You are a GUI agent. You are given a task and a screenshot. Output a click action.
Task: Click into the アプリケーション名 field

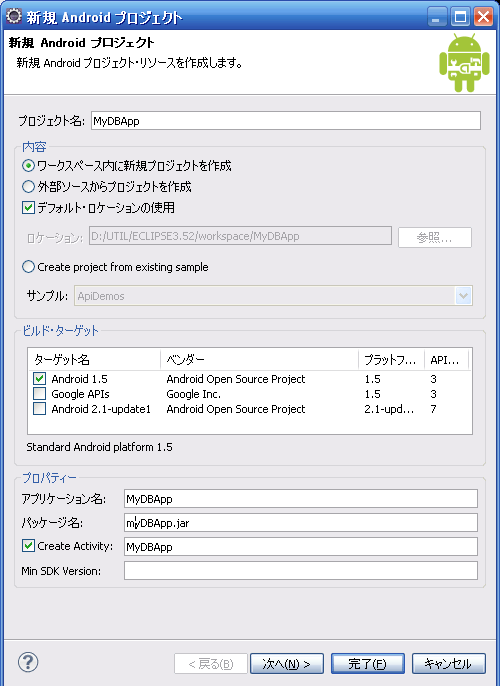[301, 499]
